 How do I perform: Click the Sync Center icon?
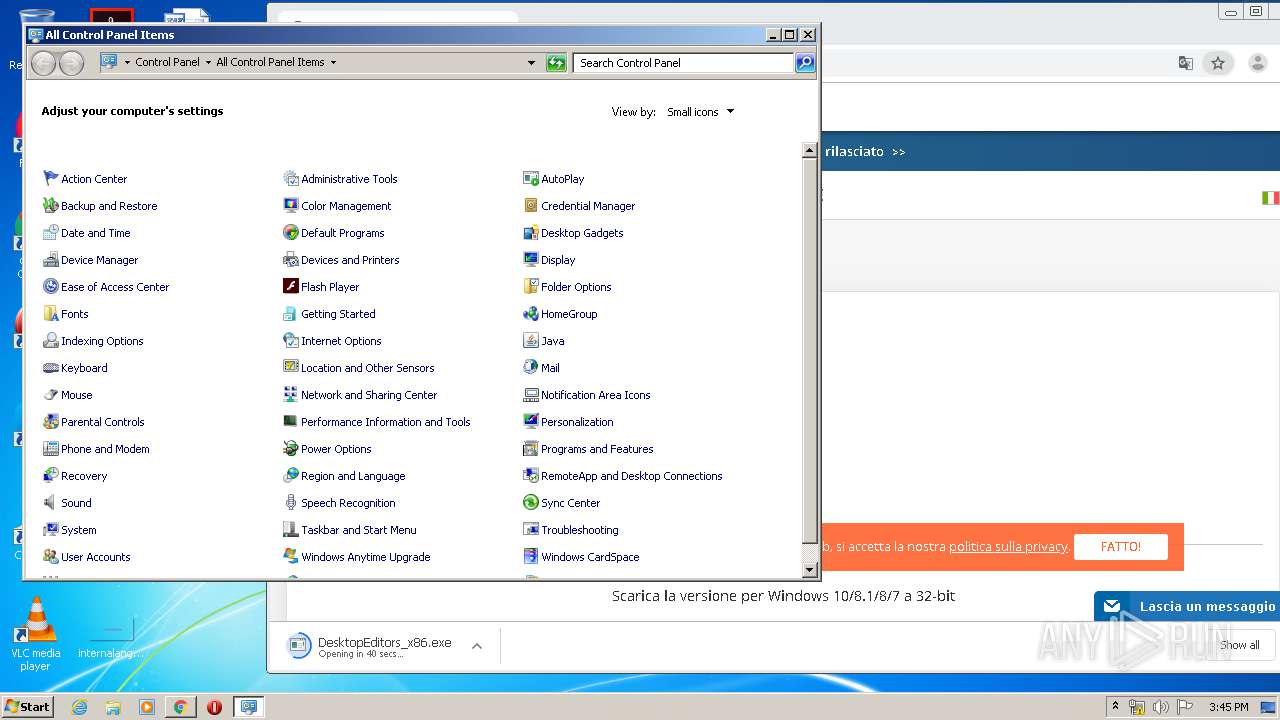[531, 502]
